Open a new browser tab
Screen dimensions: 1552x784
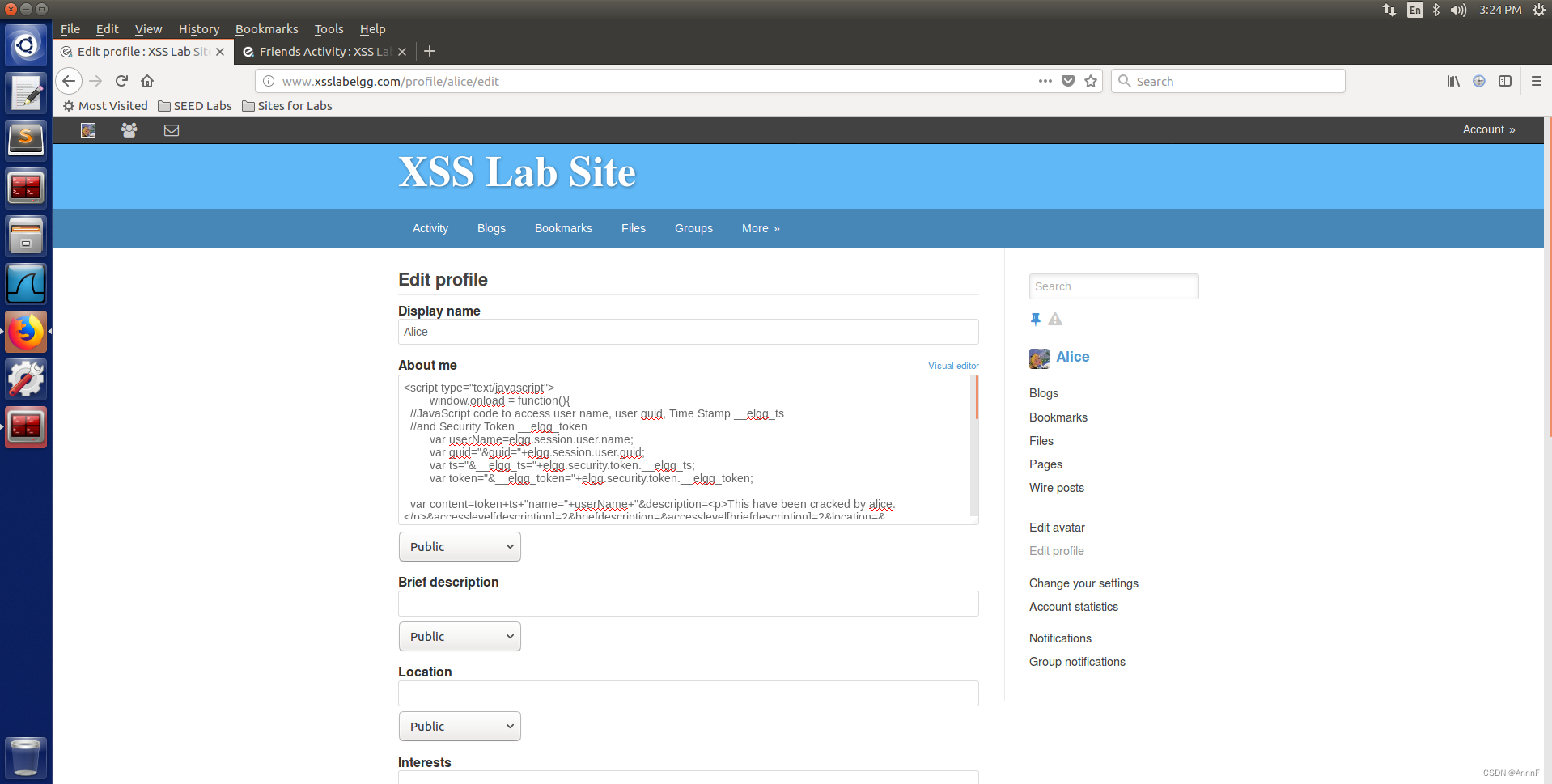click(x=430, y=51)
